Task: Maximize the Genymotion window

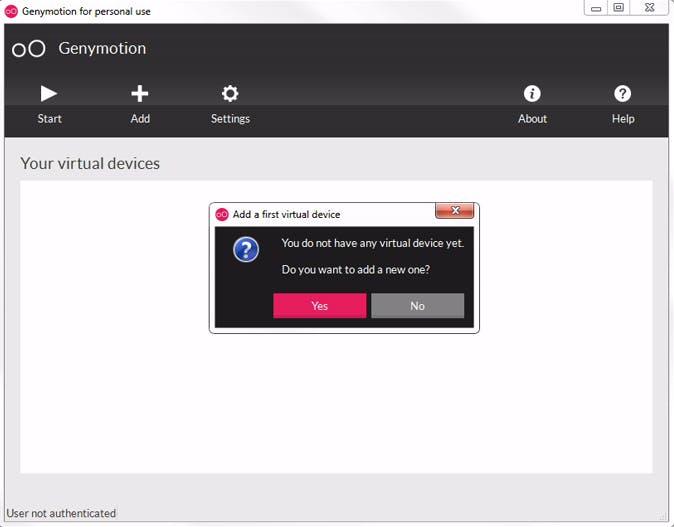Action: (x=618, y=8)
